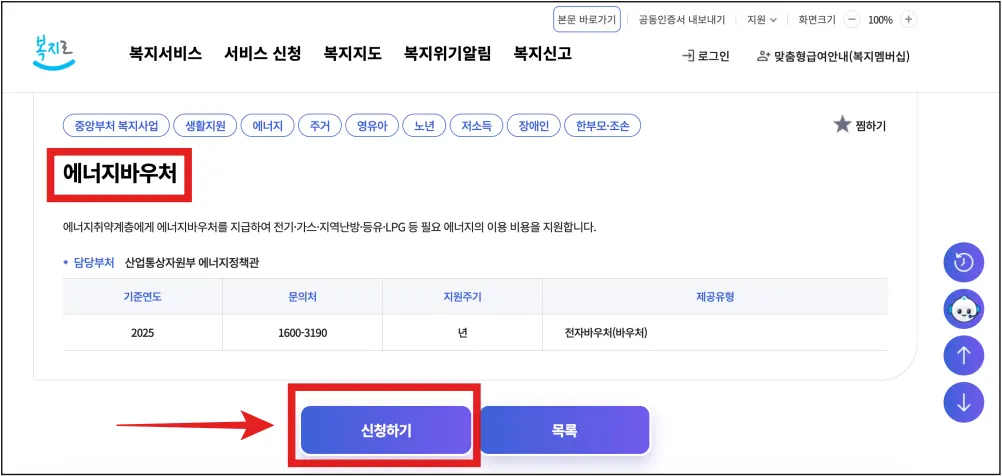Click 공동인증서 내보내기 link
Screen dimensions: 1002x476
pos(682,20)
